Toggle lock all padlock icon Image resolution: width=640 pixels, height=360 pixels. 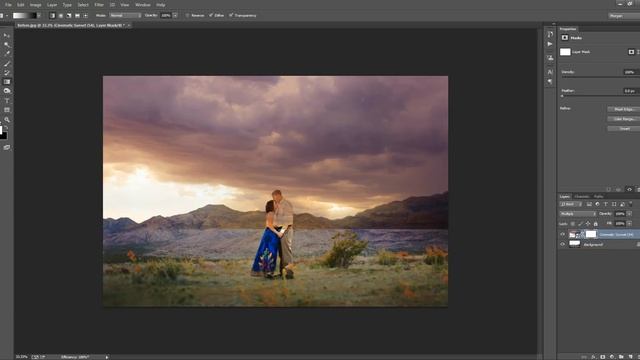click(x=596, y=224)
